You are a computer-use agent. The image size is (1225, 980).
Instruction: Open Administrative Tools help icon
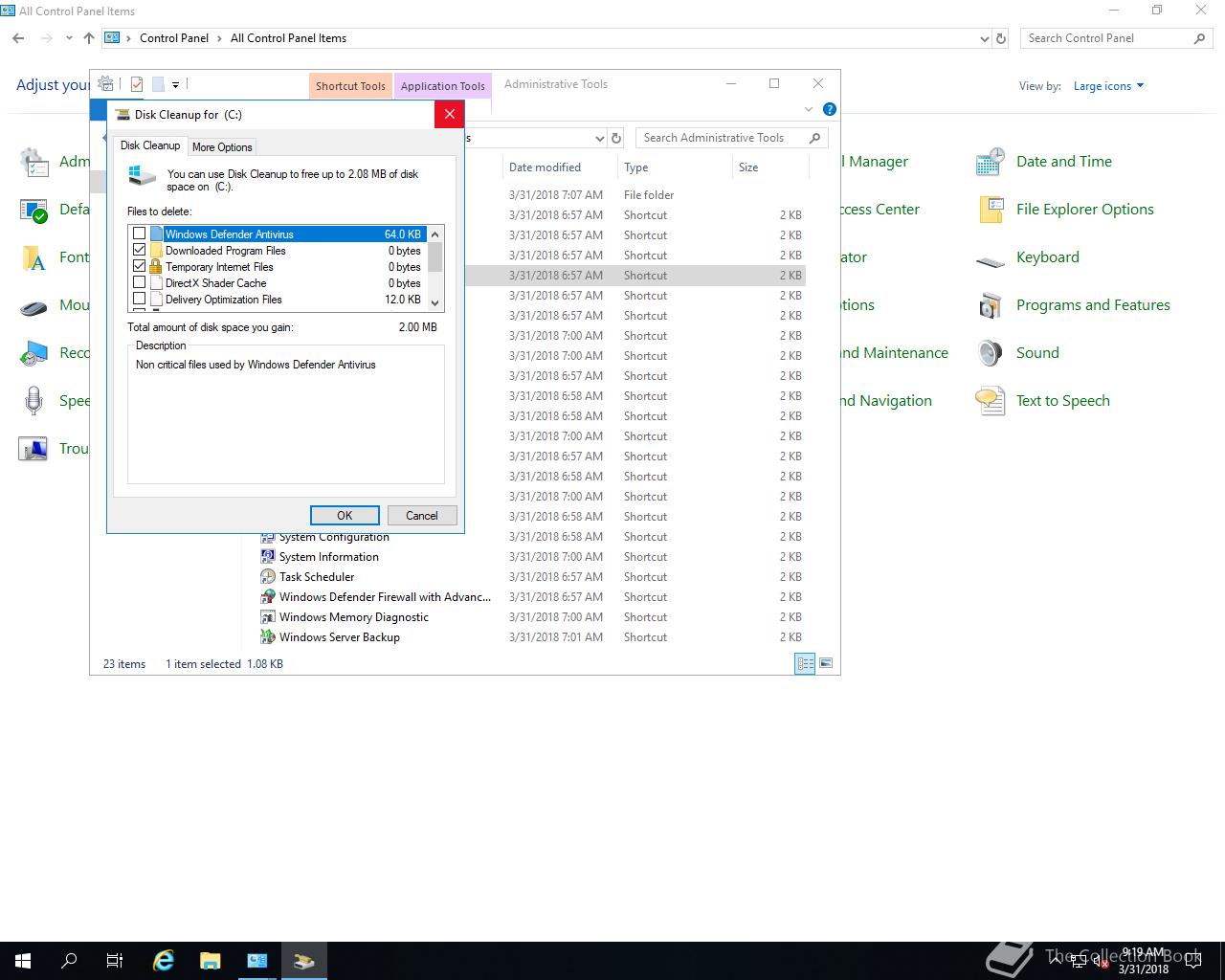830,109
